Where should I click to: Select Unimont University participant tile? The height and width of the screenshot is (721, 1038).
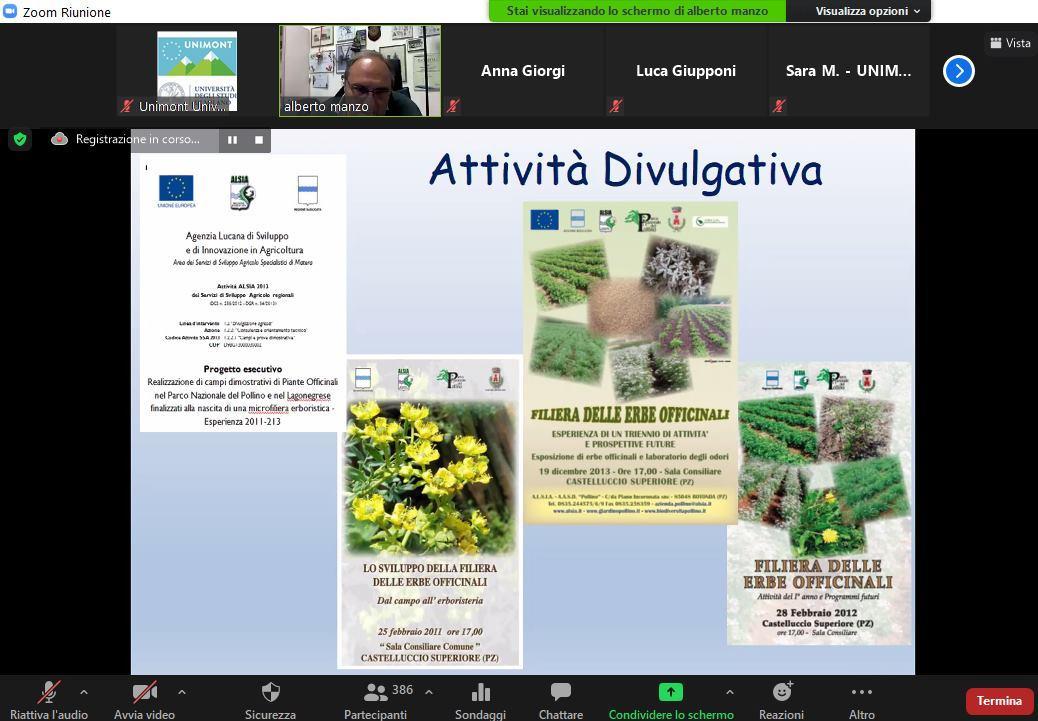click(x=197, y=71)
